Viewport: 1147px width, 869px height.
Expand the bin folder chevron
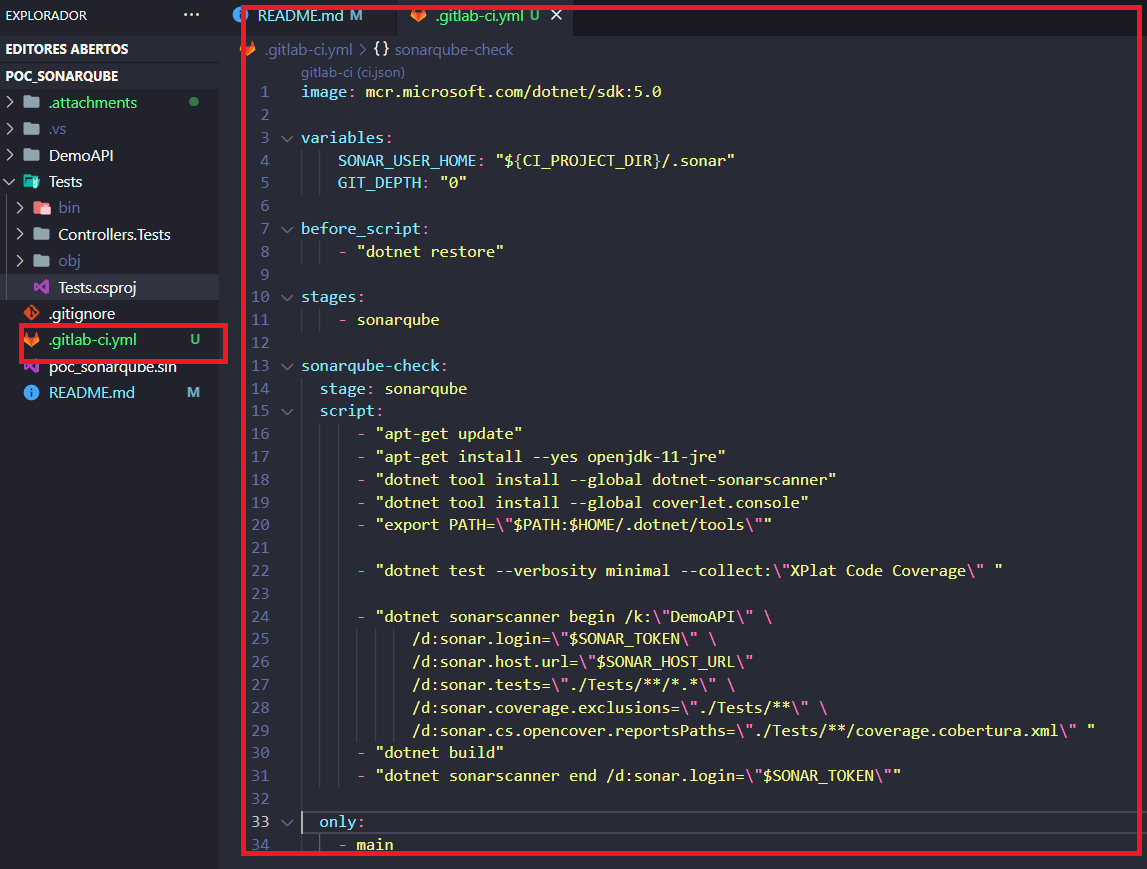pos(20,208)
